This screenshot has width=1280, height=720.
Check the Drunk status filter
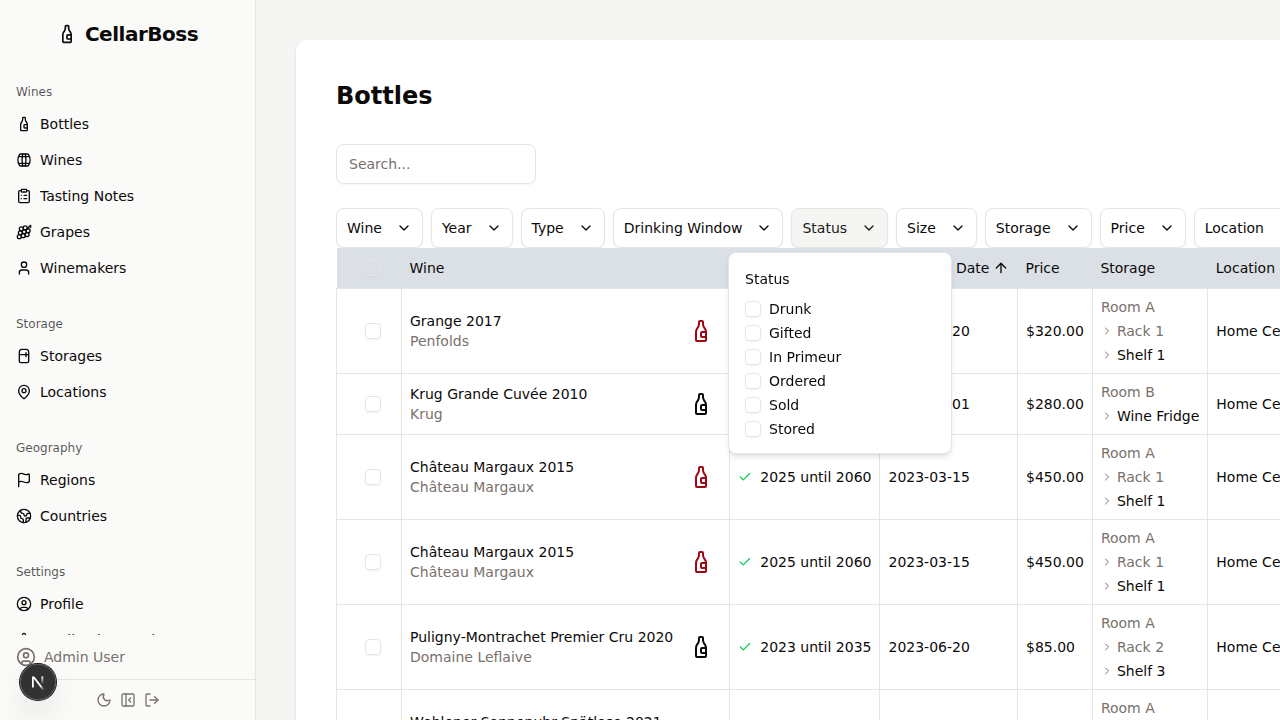pyautogui.click(x=752, y=308)
